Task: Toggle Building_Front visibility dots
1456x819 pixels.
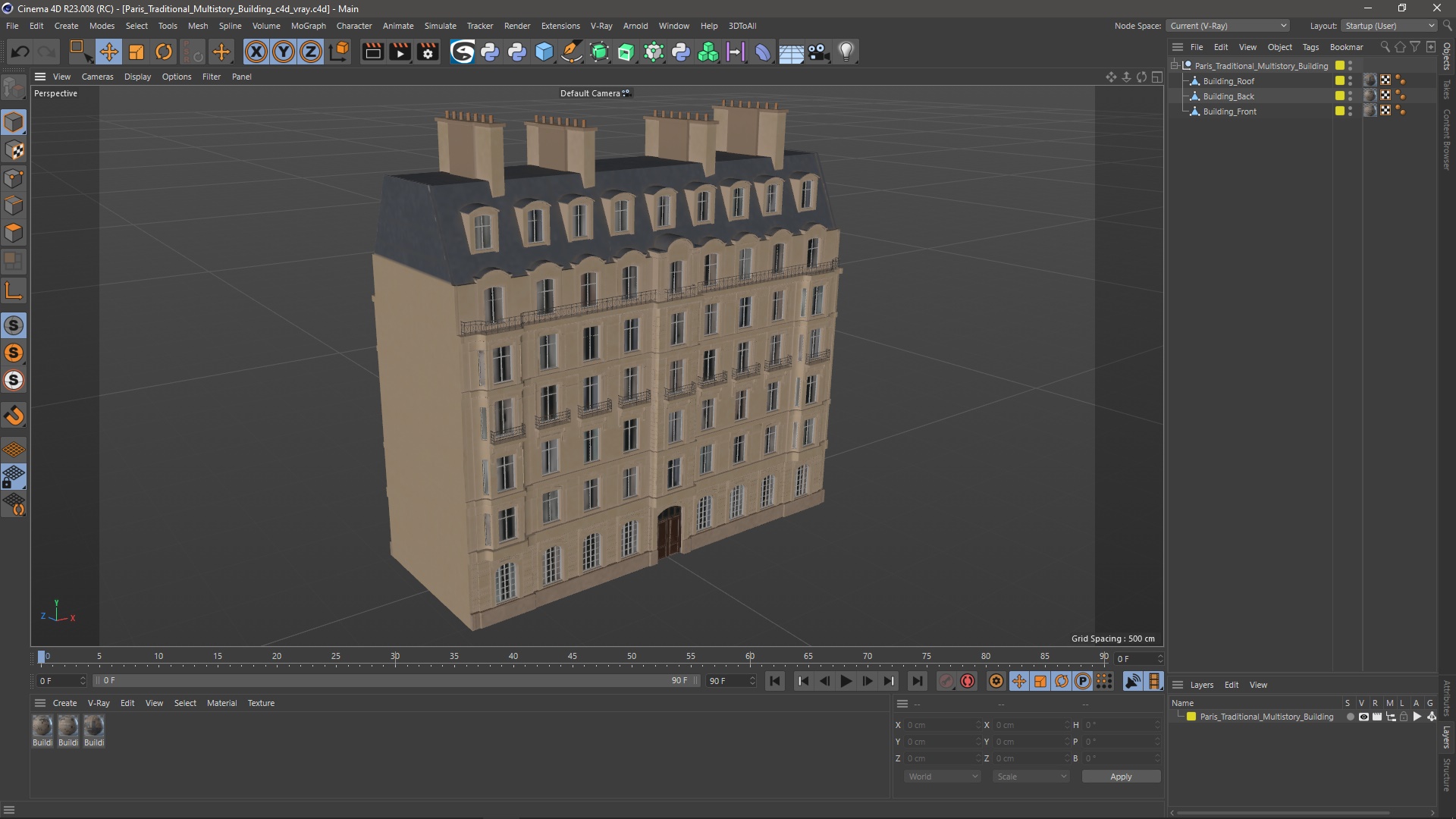Action: click(x=1351, y=111)
